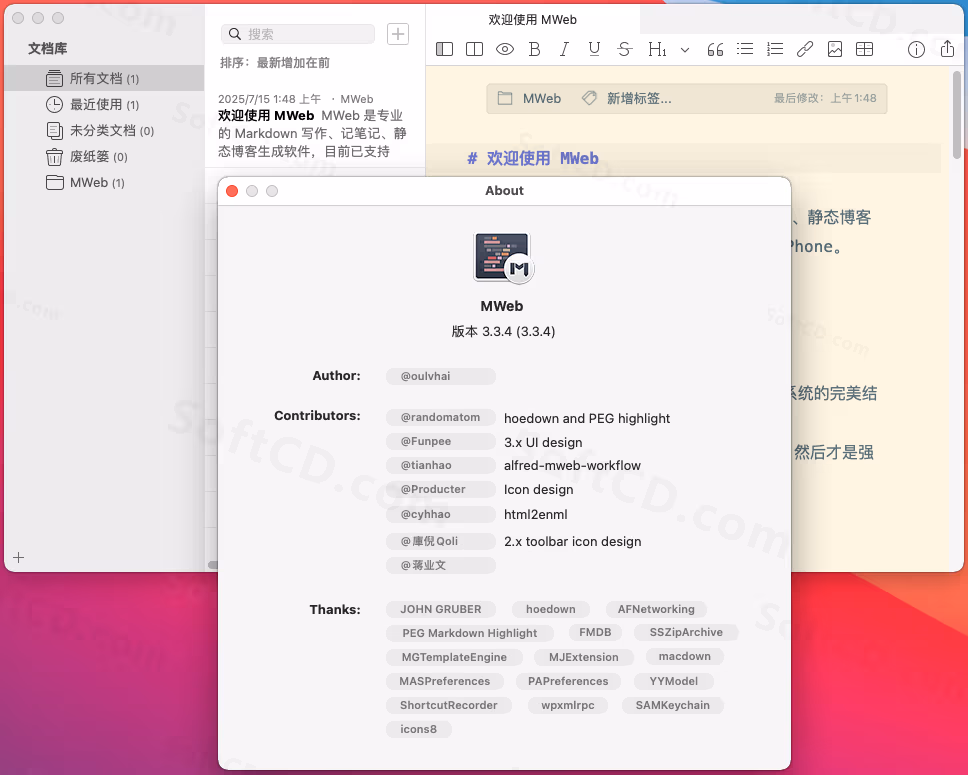Add a new category with bottom-left plus

tap(19, 558)
